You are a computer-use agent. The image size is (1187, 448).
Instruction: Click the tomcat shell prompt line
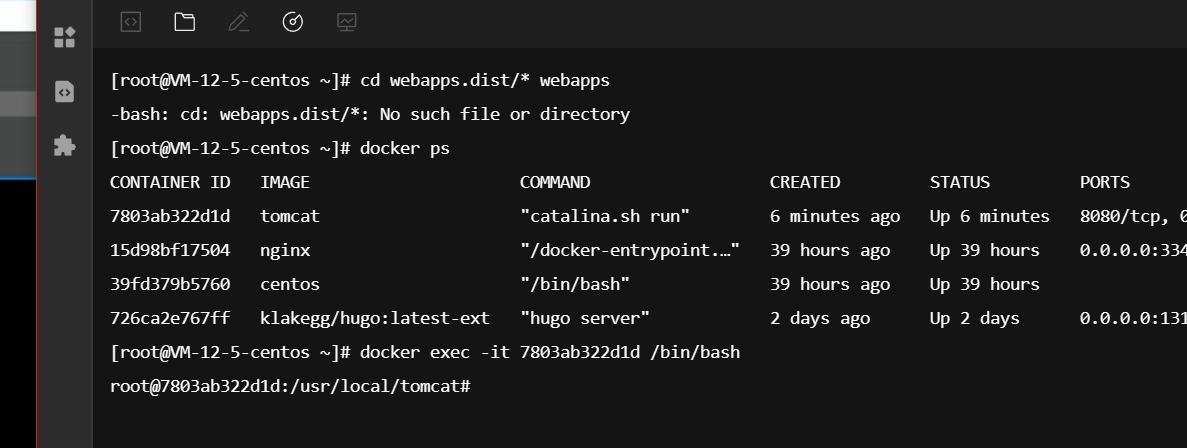point(291,387)
